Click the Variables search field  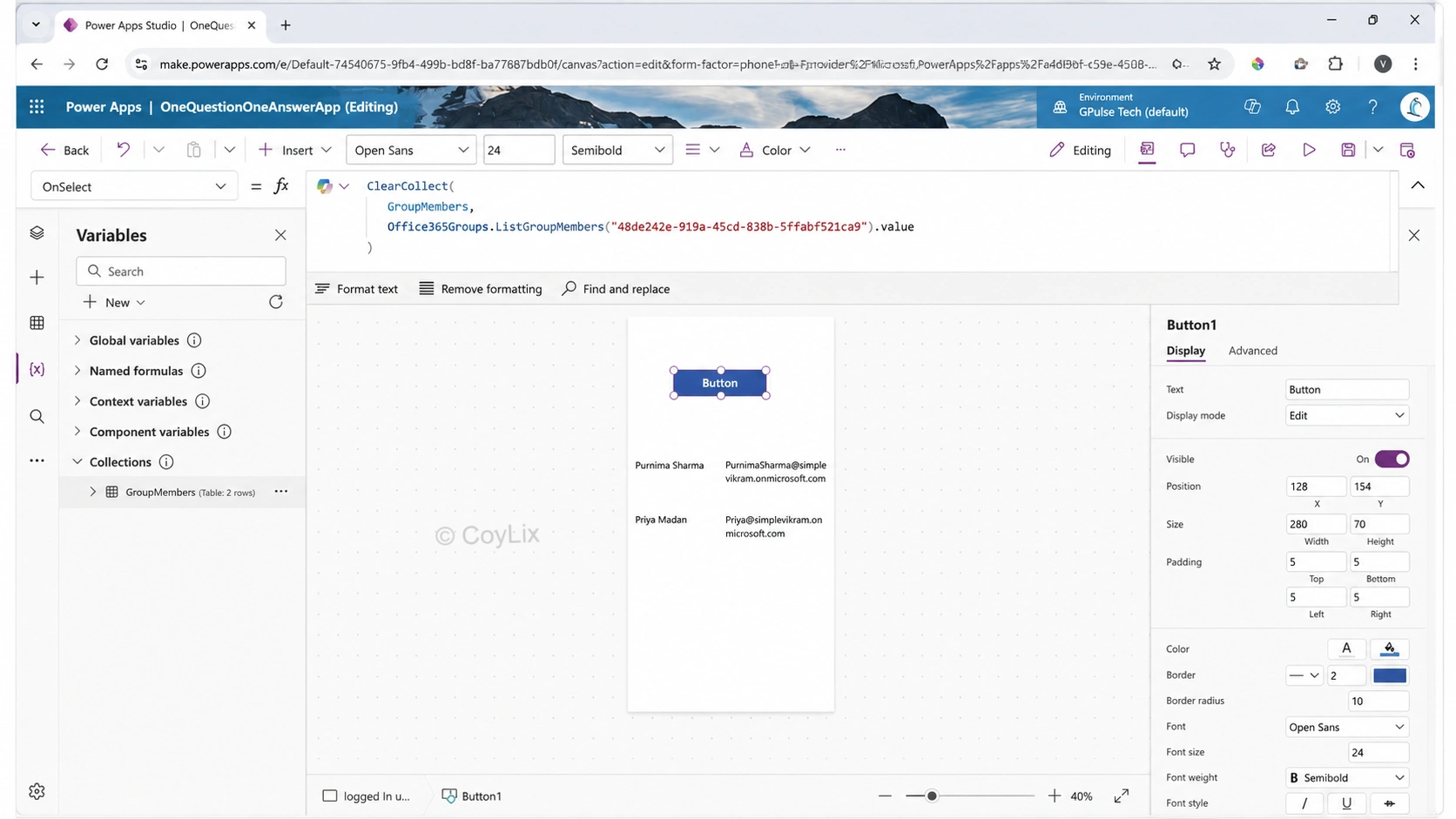[181, 272]
